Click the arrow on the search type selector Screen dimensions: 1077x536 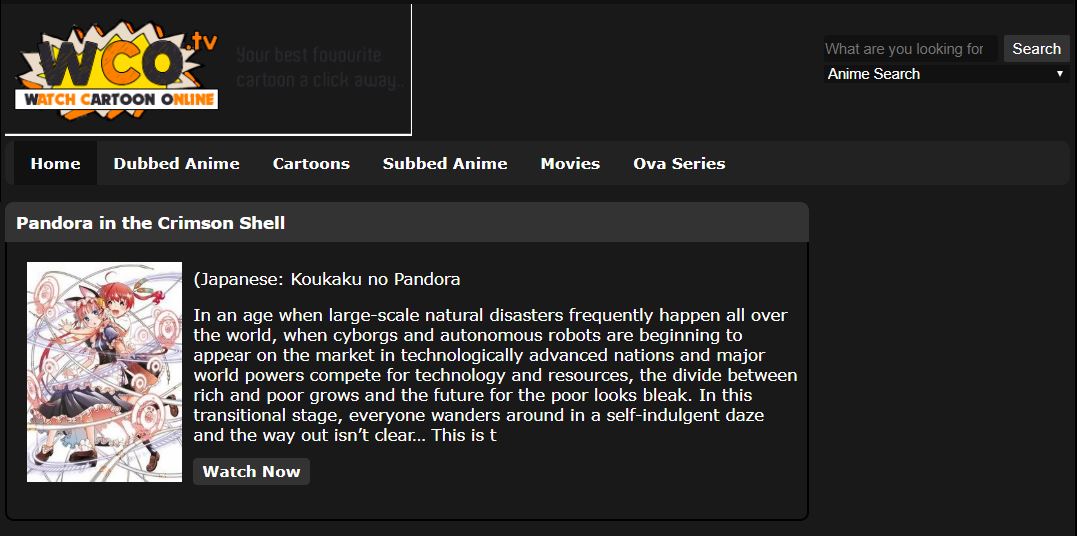tap(1060, 74)
